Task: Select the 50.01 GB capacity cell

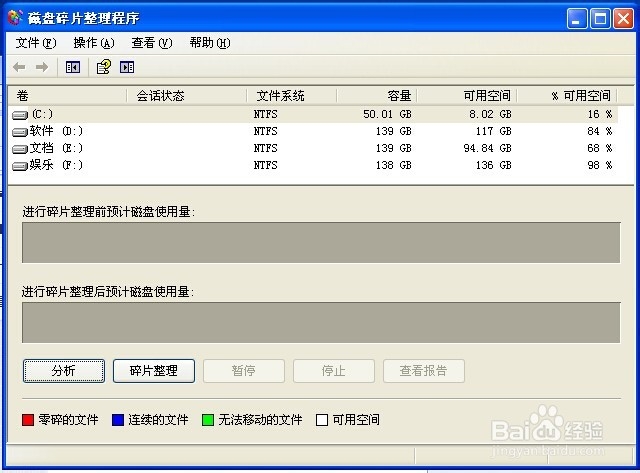Action: 387,114
